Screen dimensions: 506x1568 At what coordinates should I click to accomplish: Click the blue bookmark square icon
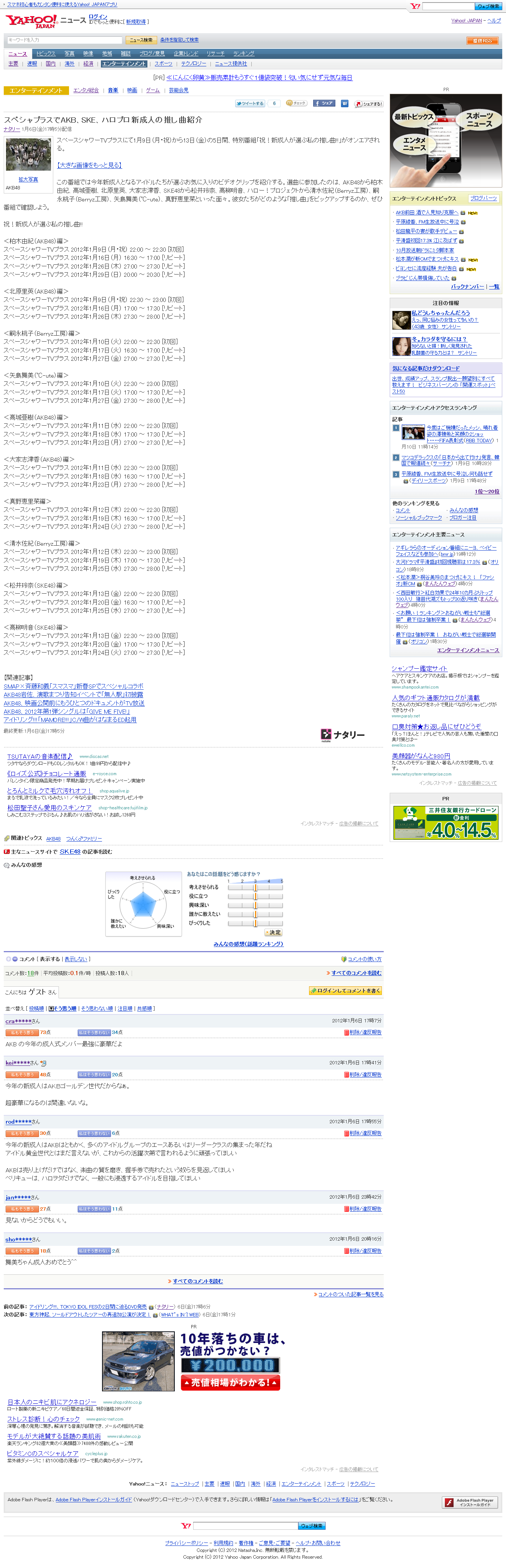pos(344,104)
